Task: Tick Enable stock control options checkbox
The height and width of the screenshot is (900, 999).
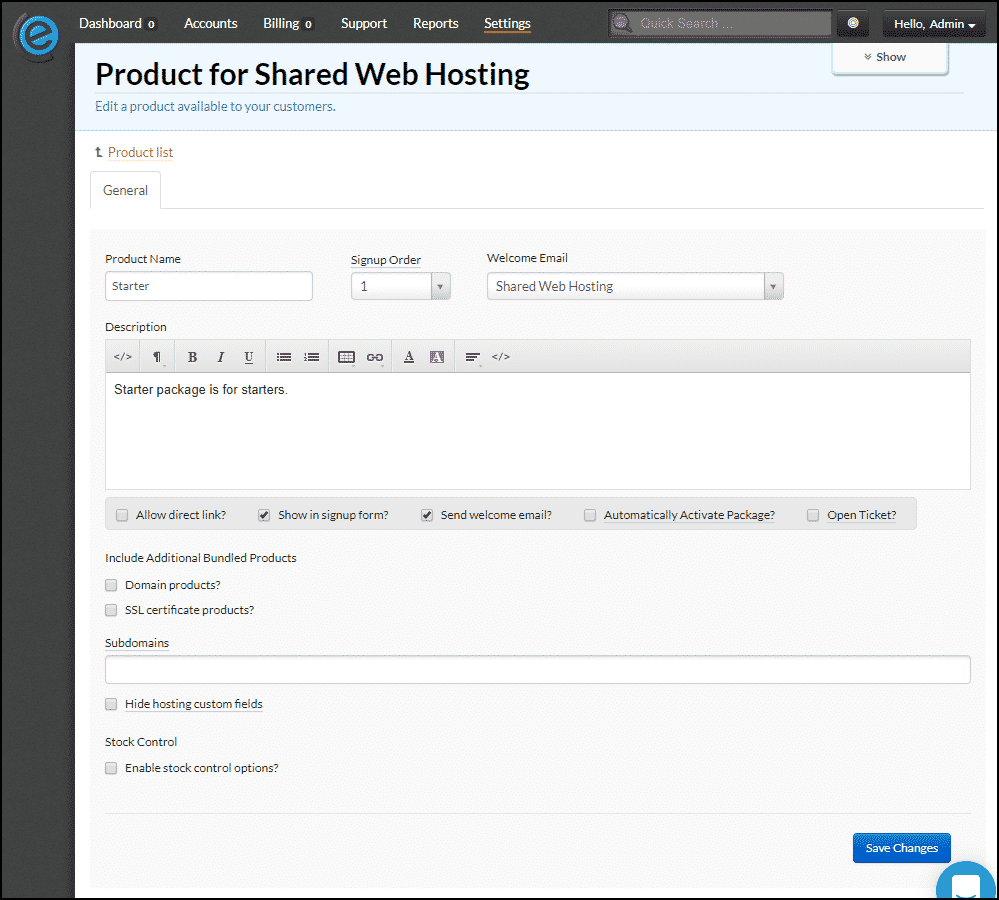Action: point(111,768)
